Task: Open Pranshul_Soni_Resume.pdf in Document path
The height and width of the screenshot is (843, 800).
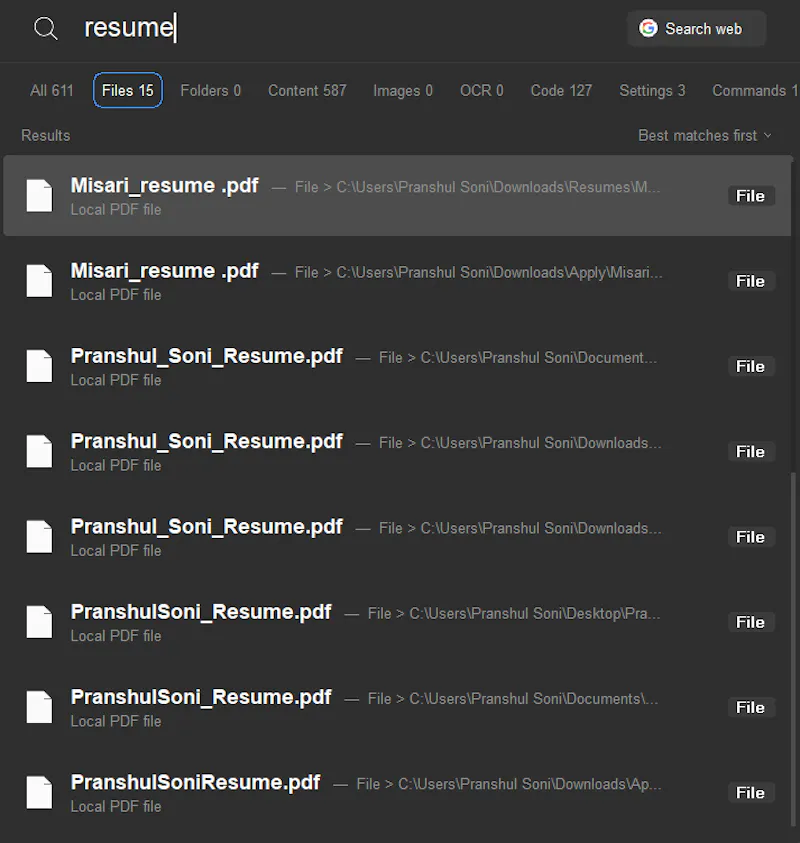Action: 397,366
